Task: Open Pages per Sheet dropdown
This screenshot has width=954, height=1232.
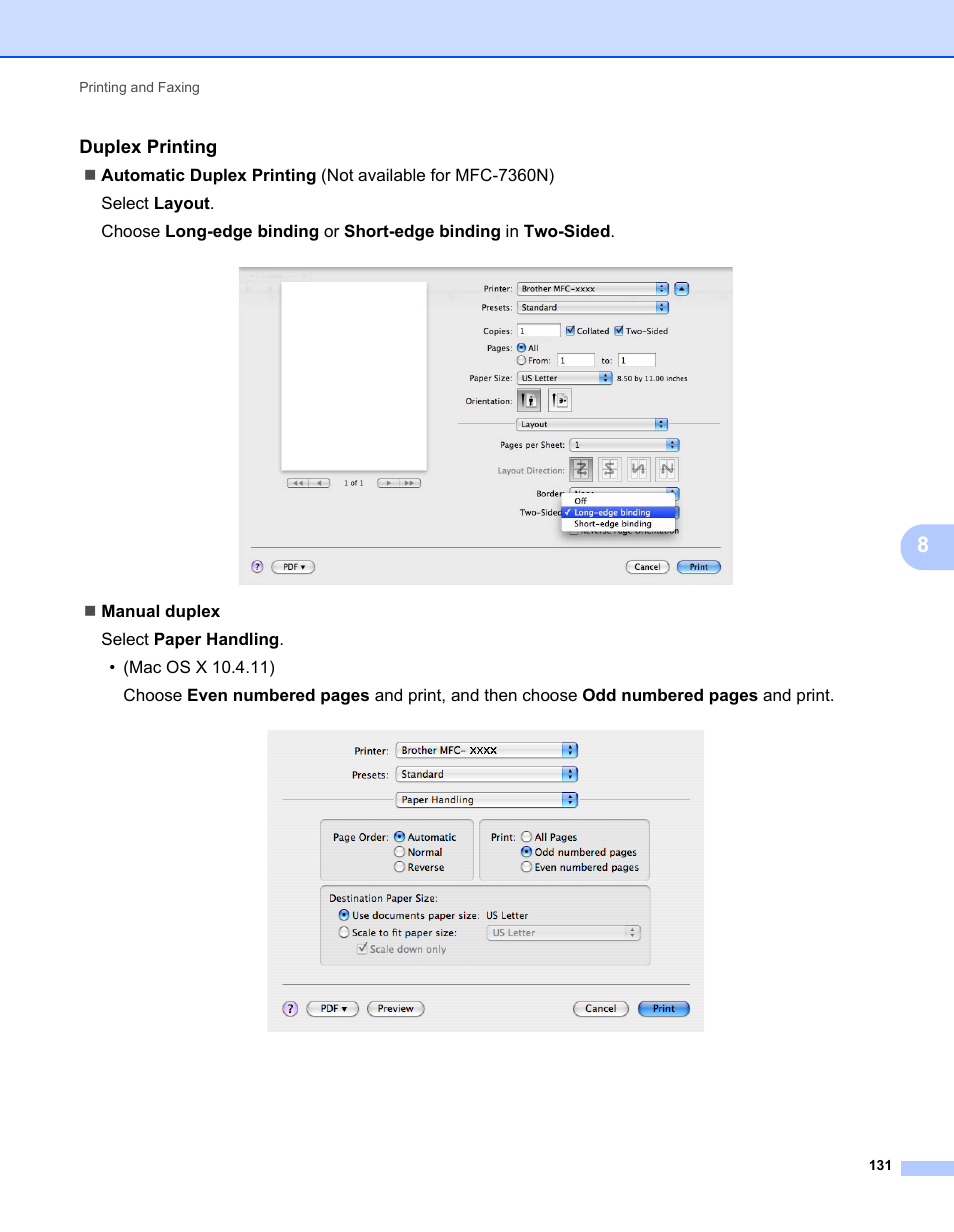Action: coord(625,445)
